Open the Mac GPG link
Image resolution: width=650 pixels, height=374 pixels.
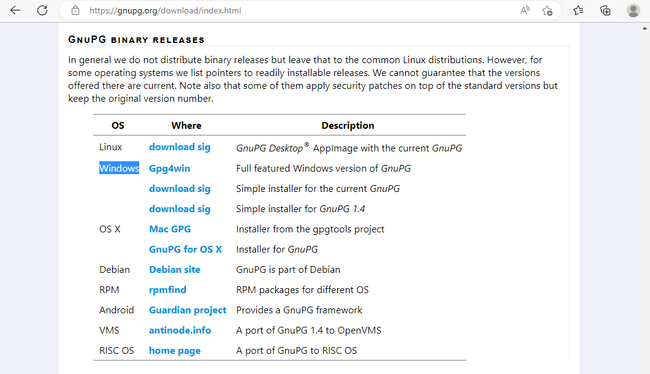tap(170, 229)
